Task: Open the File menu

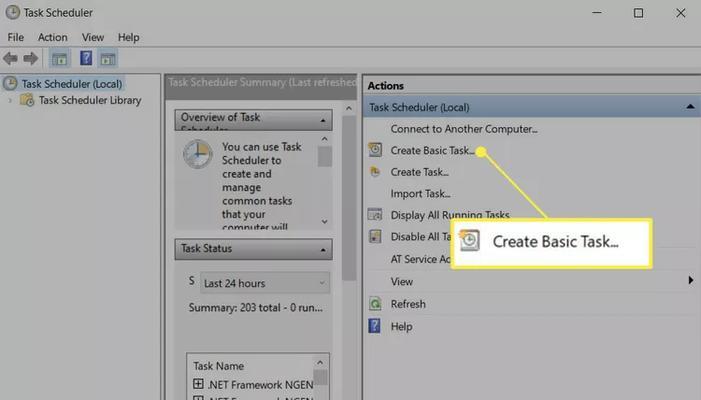Action: pos(16,37)
